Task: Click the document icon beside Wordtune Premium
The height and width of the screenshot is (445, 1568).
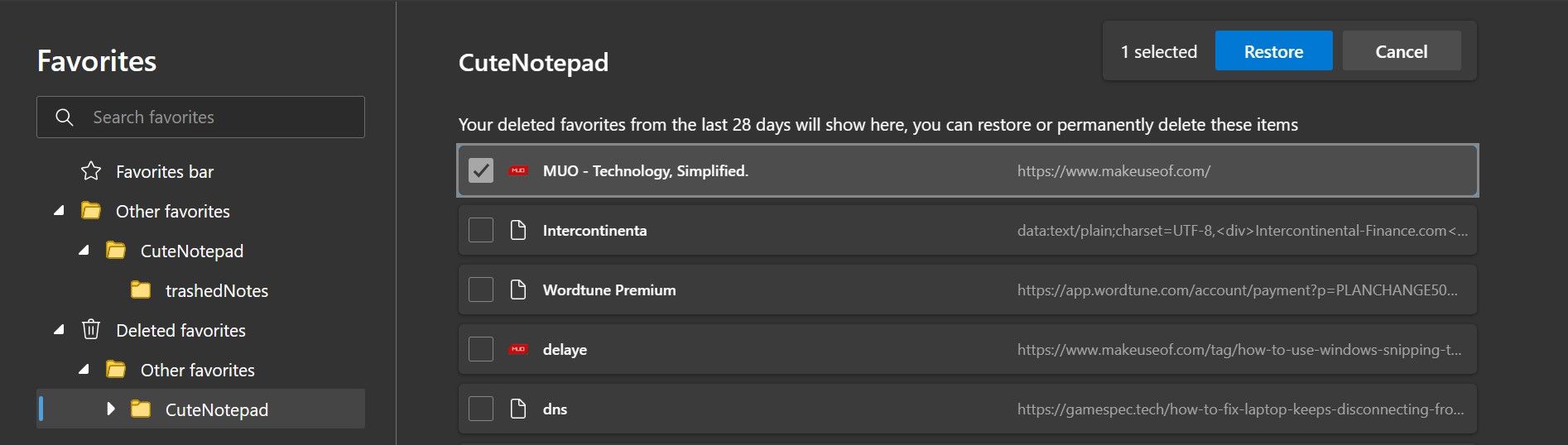Action: coord(518,290)
